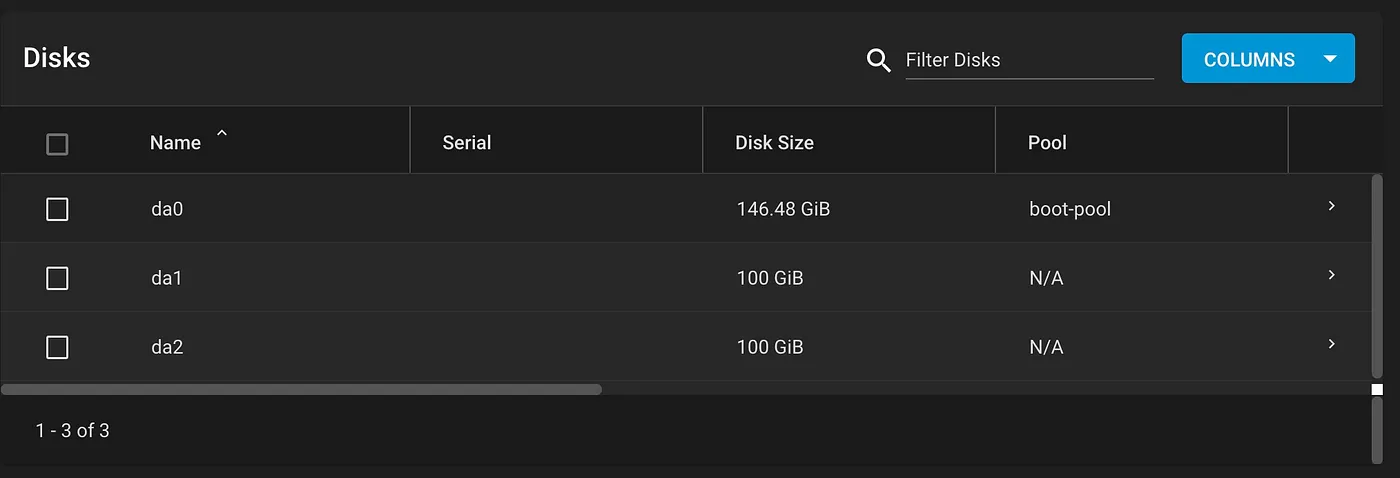
Task: Sort by the Pool column header
Action: (1047, 143)
